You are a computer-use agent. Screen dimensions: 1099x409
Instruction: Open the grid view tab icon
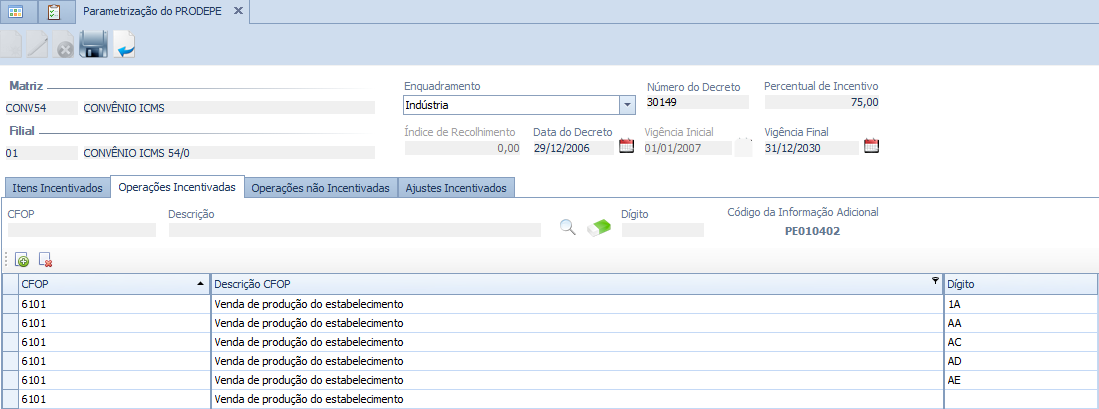15,11
